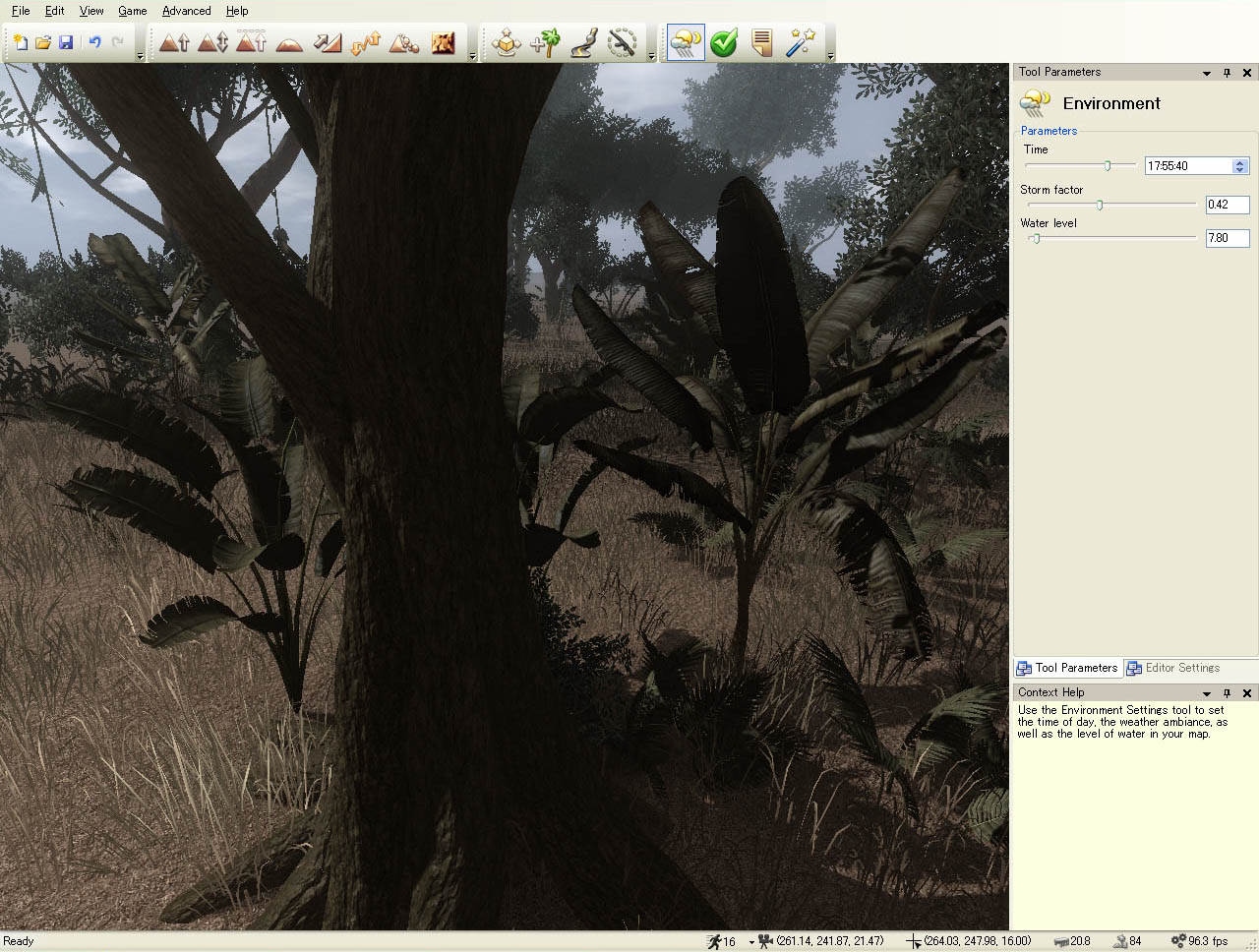Viewport: 1259px width, 952px height.
Task: Switch to the Tool Parameters tab
Action: pyautogui.click(x=1067, y=668)
